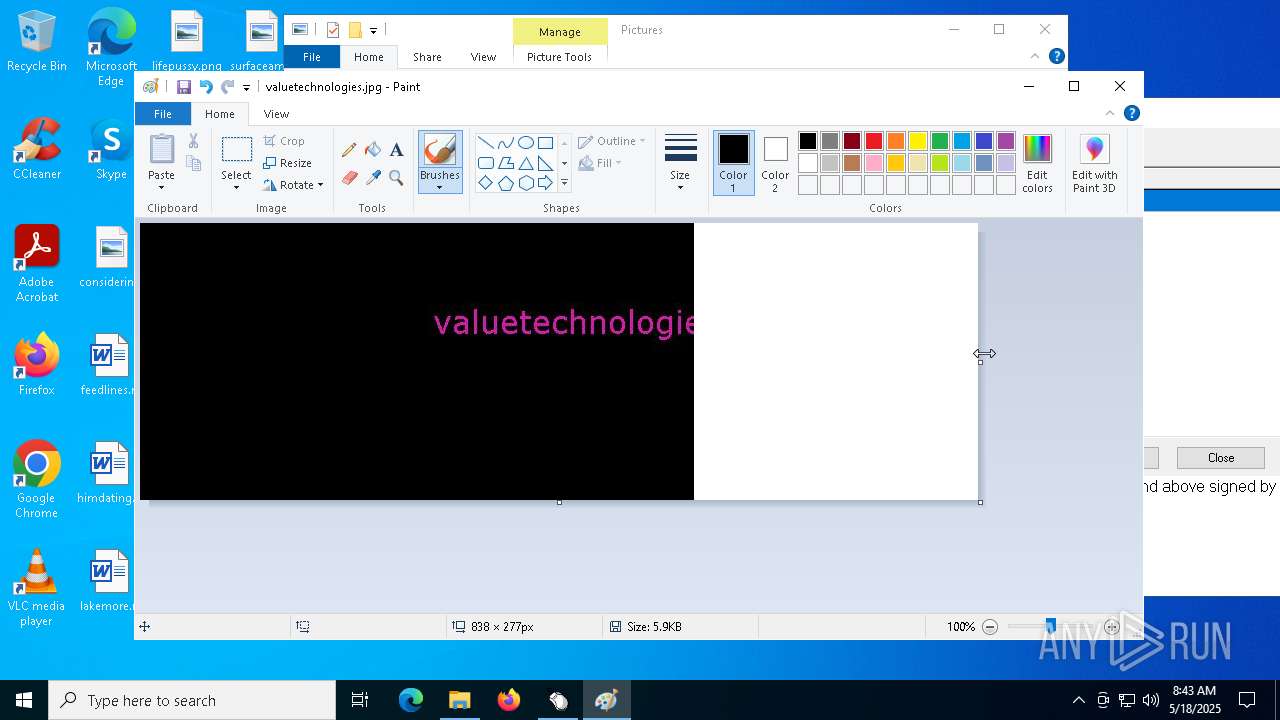Choose the Oval shape
Image resolution: width=1280 pixels, height=720 pixels.
(525, 142)
